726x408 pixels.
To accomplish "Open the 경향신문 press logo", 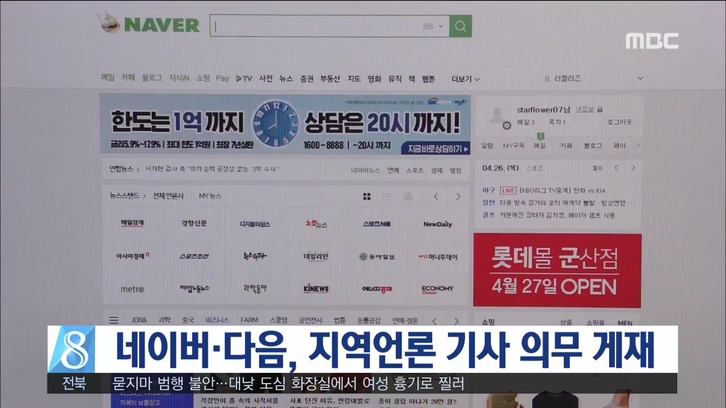I will tap(194, 223).
